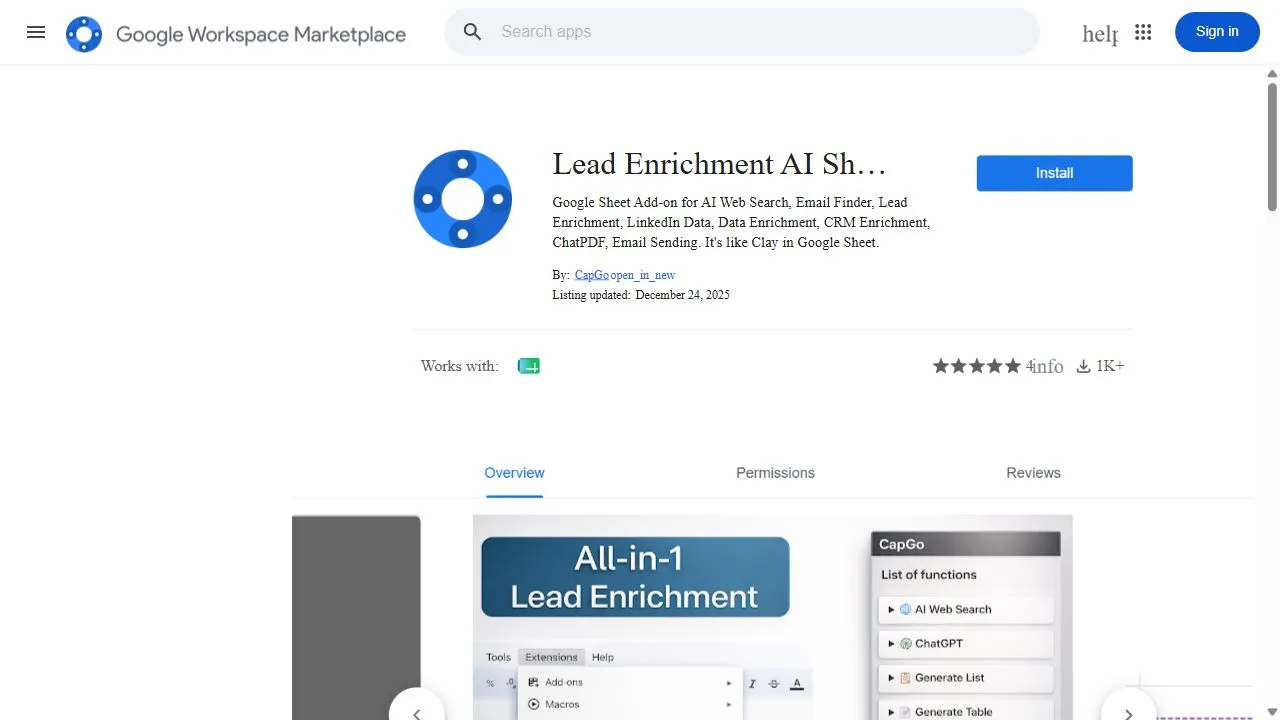Image resolution: width=1280 pixels, height=720 pixels.
Task: Switch to the Permissions tab
Action: (x=775, y=473)
